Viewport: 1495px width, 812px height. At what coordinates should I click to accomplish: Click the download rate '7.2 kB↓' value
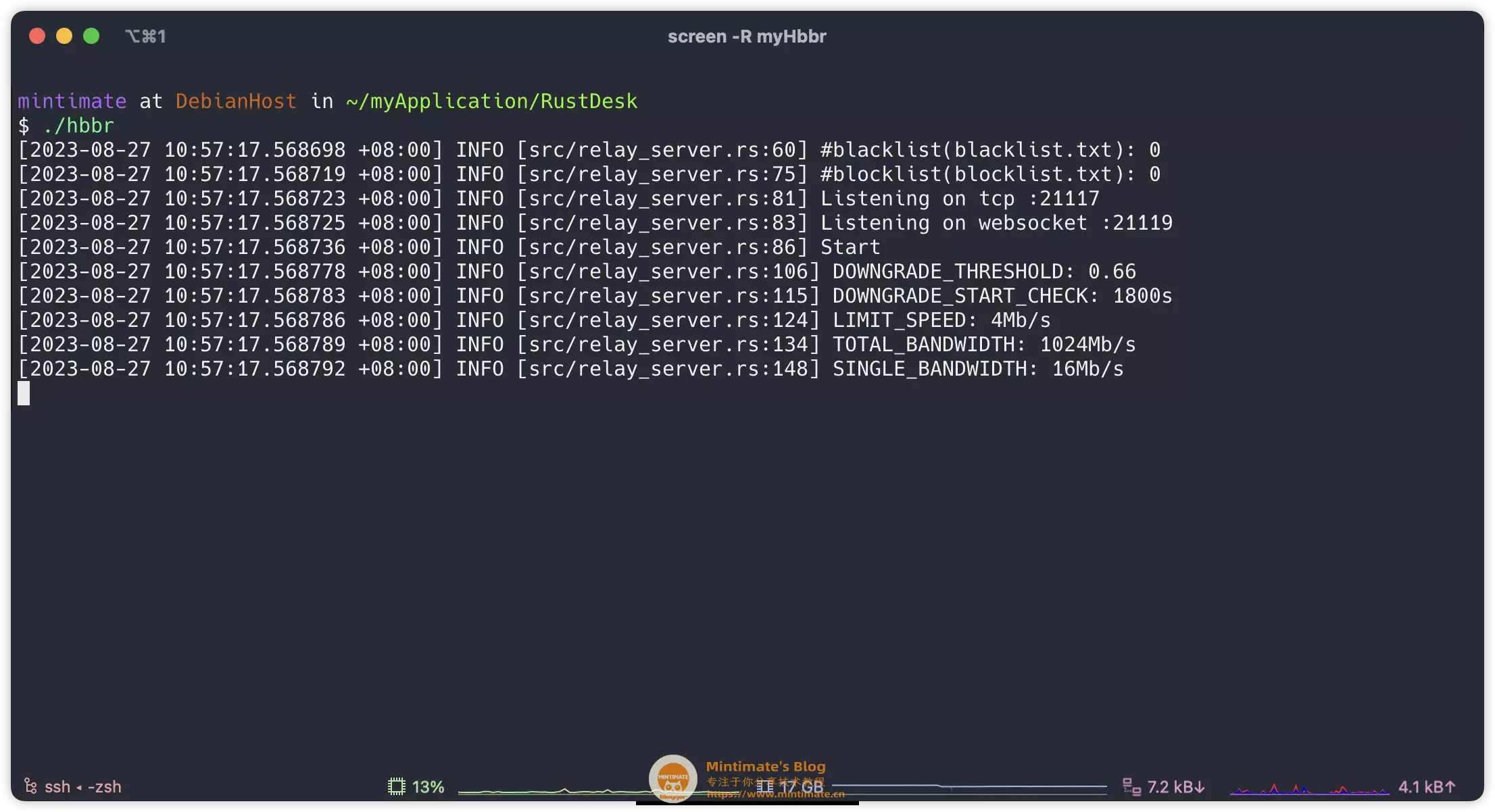point(1176,787)
